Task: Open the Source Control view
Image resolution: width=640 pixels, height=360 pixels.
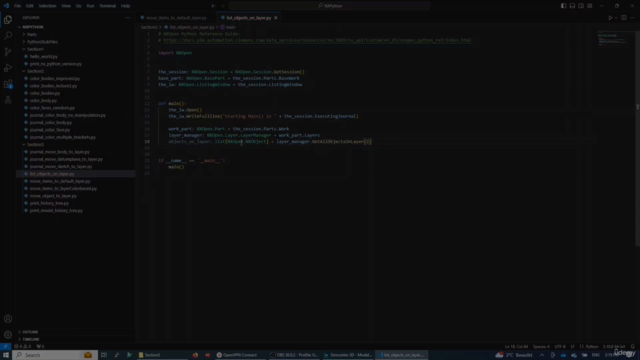Action: [x=8, y=51]
